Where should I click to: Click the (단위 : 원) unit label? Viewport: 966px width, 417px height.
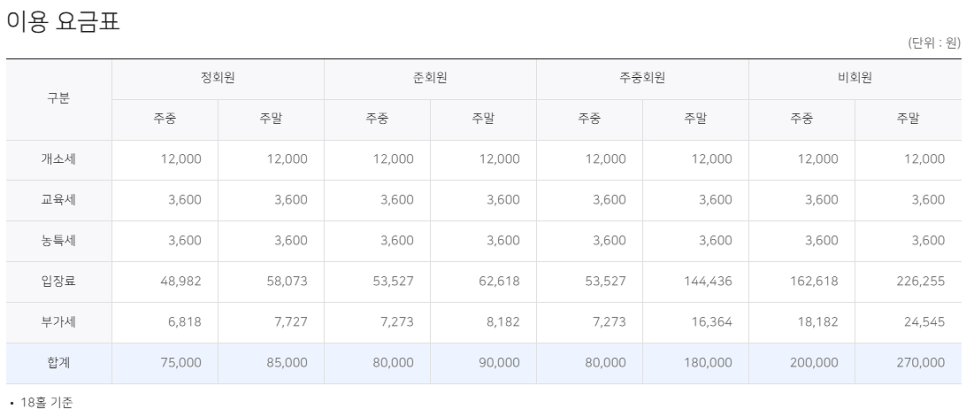[x=932, y=43]
